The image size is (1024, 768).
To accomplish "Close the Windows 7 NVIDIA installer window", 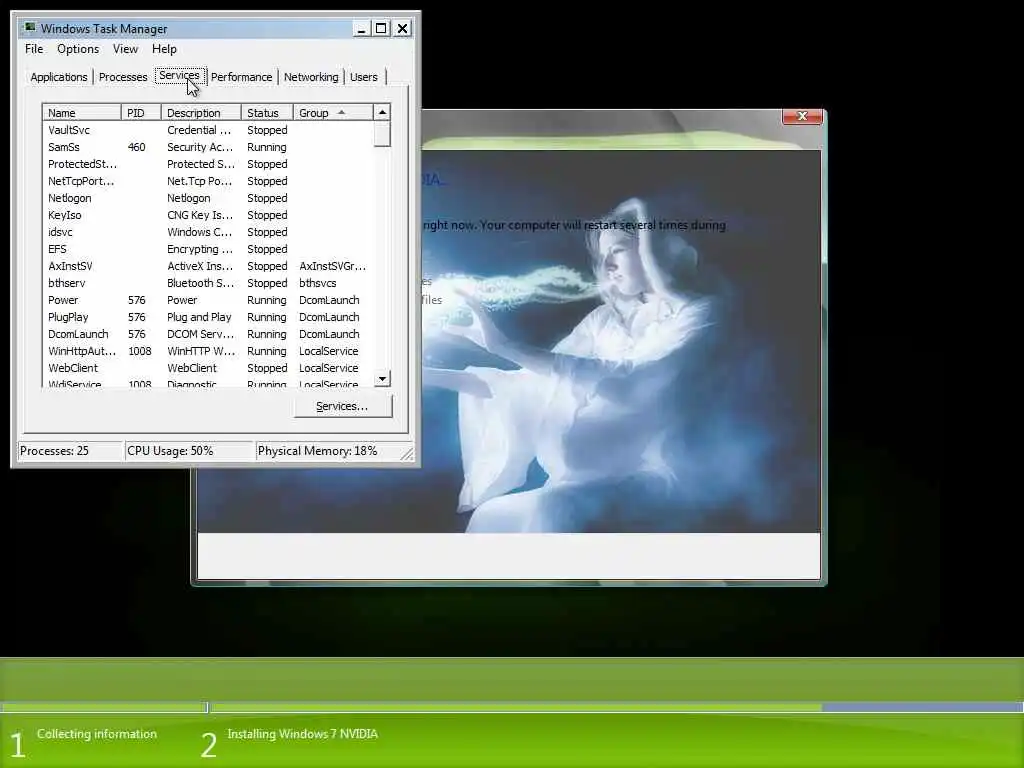I will pyautogui.click(x=803, y=116).
